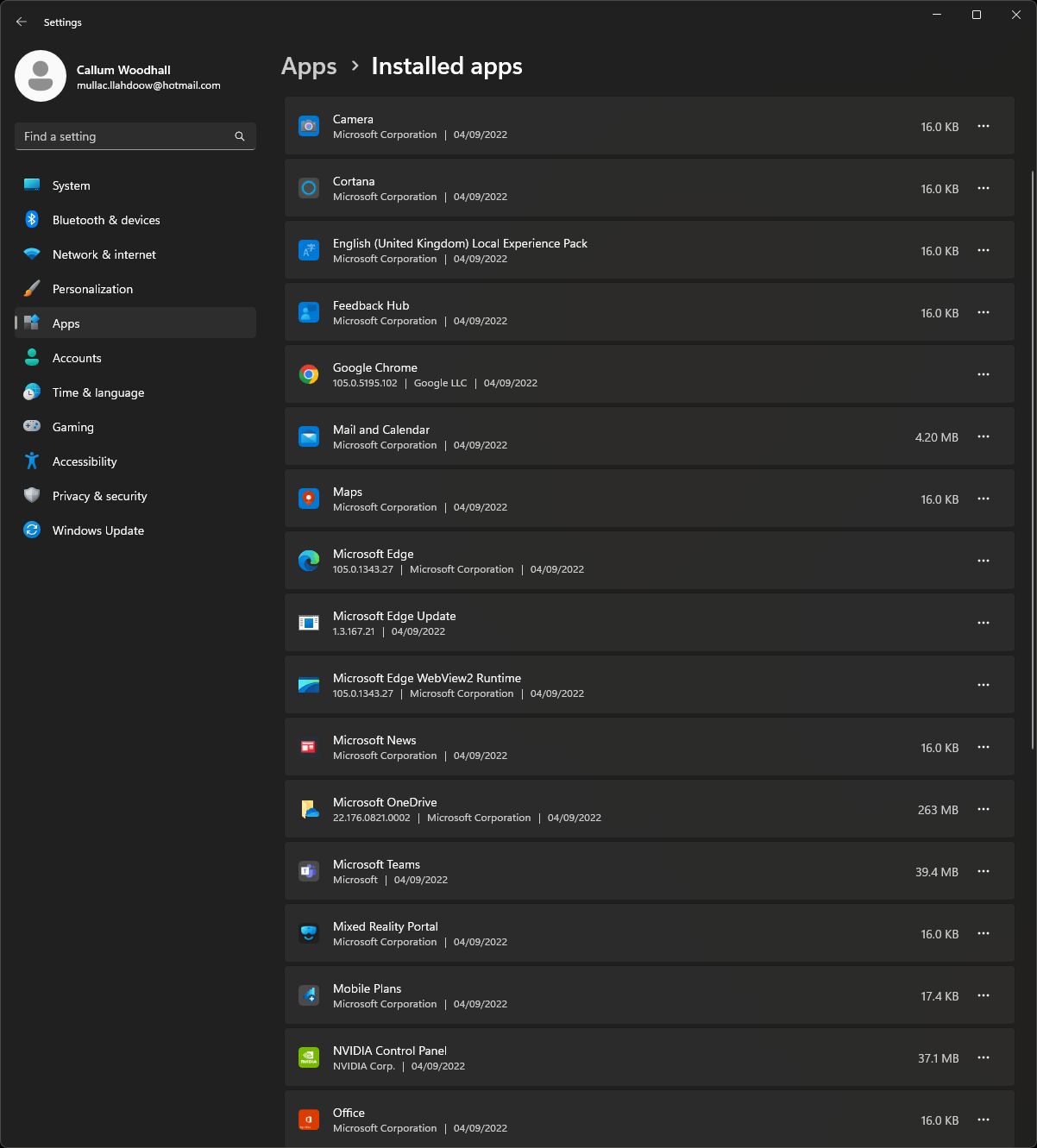Click the Google Chrome icon
Viewport: 1037px width, 1148px height.
[x=309, y=374]
